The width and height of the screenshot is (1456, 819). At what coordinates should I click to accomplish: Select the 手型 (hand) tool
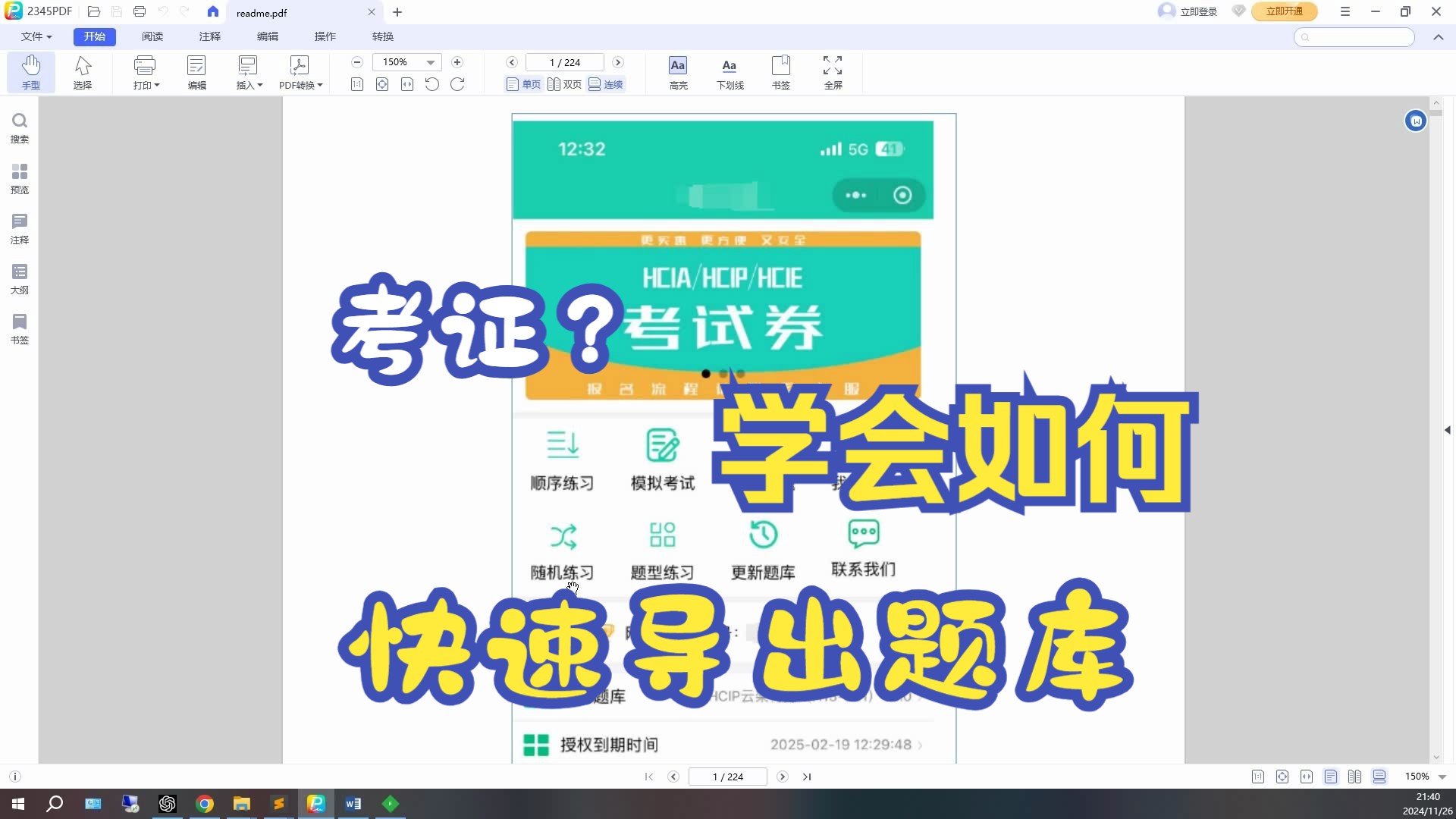[x=31, y=72]
